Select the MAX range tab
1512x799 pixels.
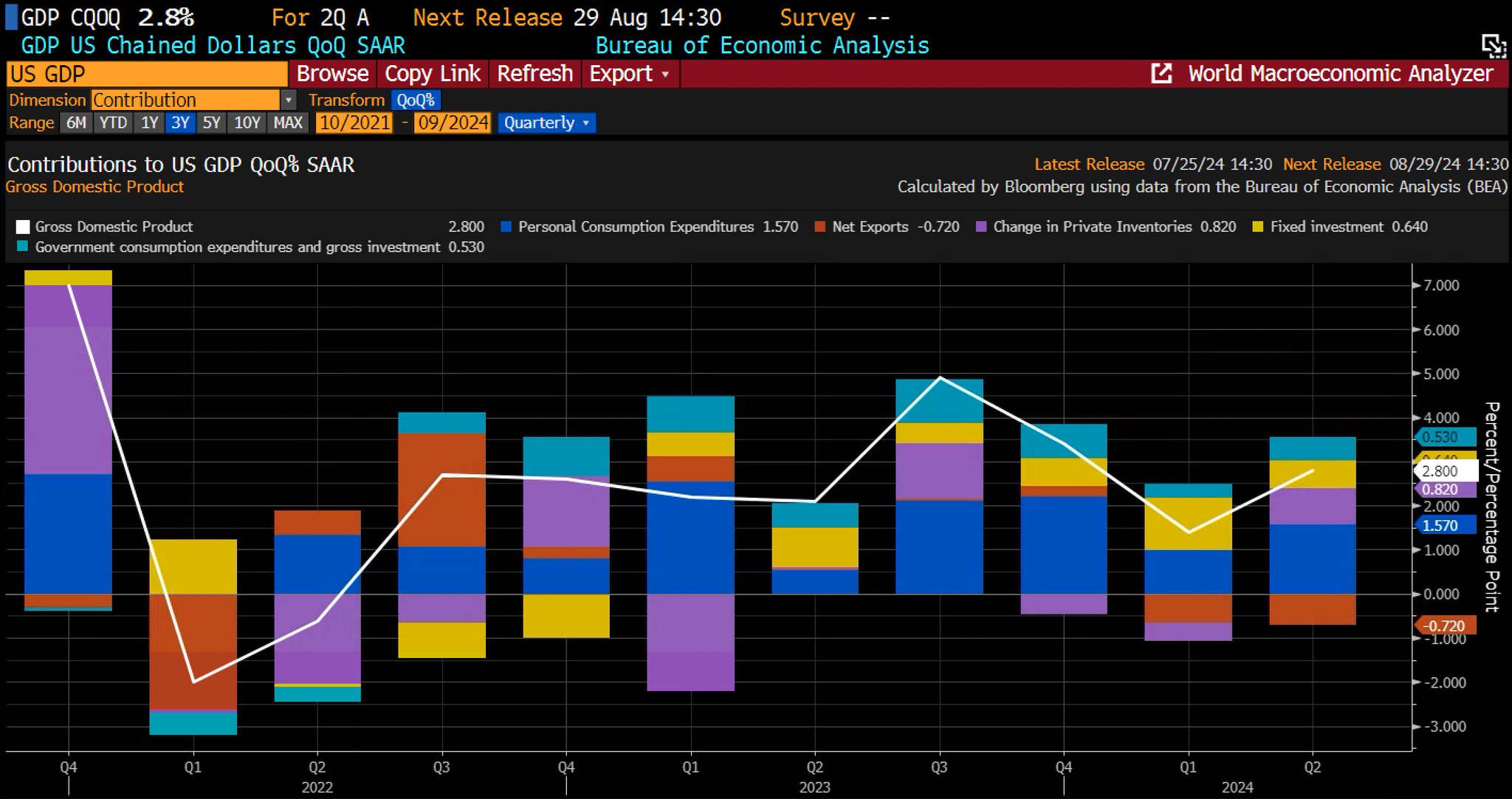[288, 123]
